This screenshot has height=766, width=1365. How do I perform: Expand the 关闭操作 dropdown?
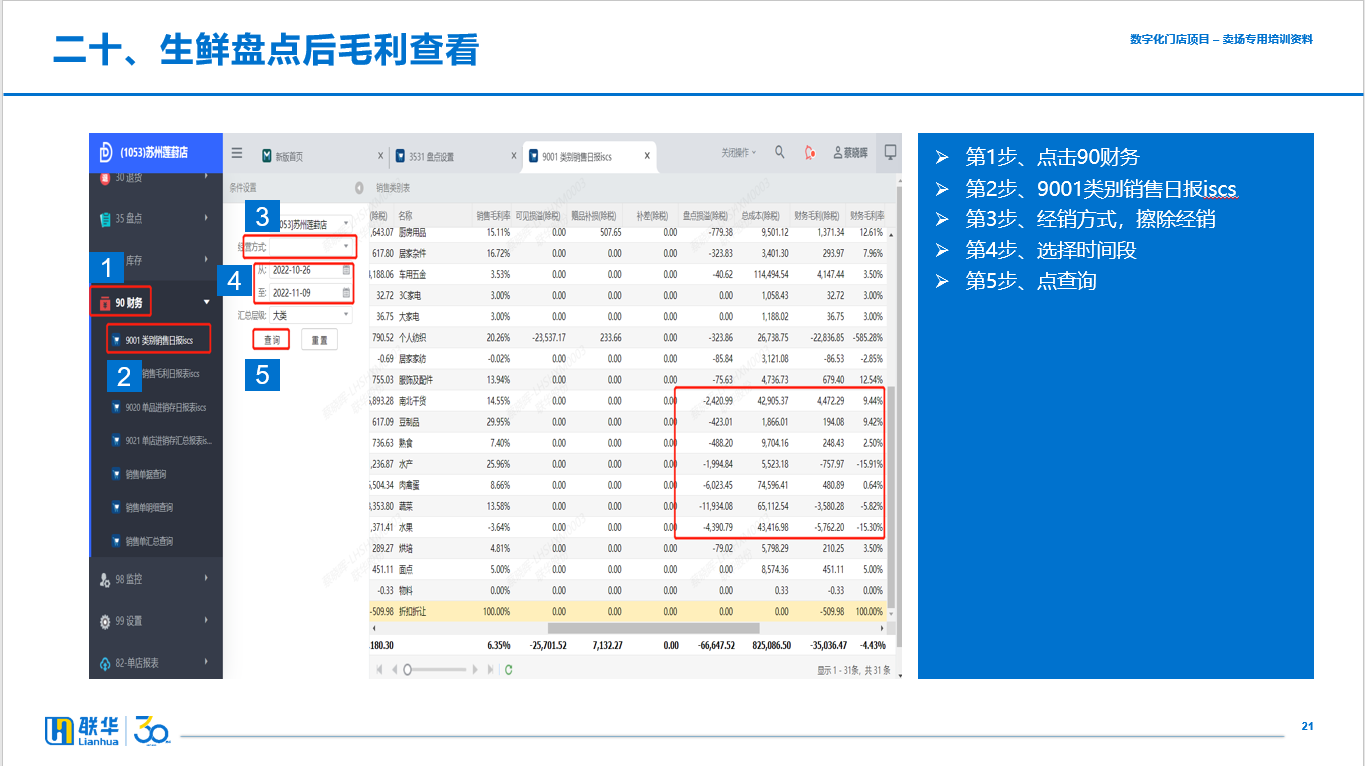tap(739, 153)
